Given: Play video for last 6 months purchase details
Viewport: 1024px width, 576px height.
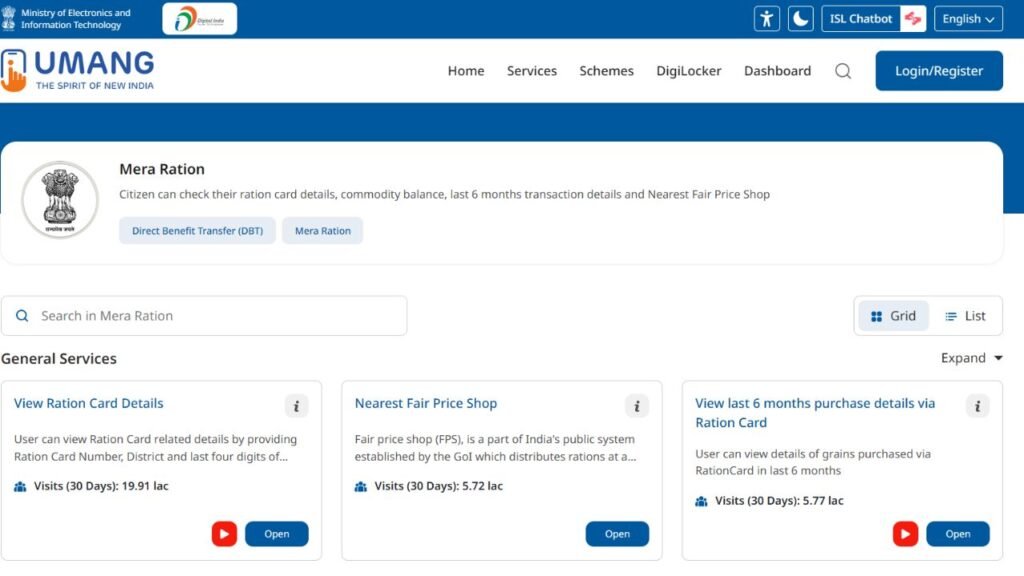Looking at the screenshot, I should coord(905,534).
